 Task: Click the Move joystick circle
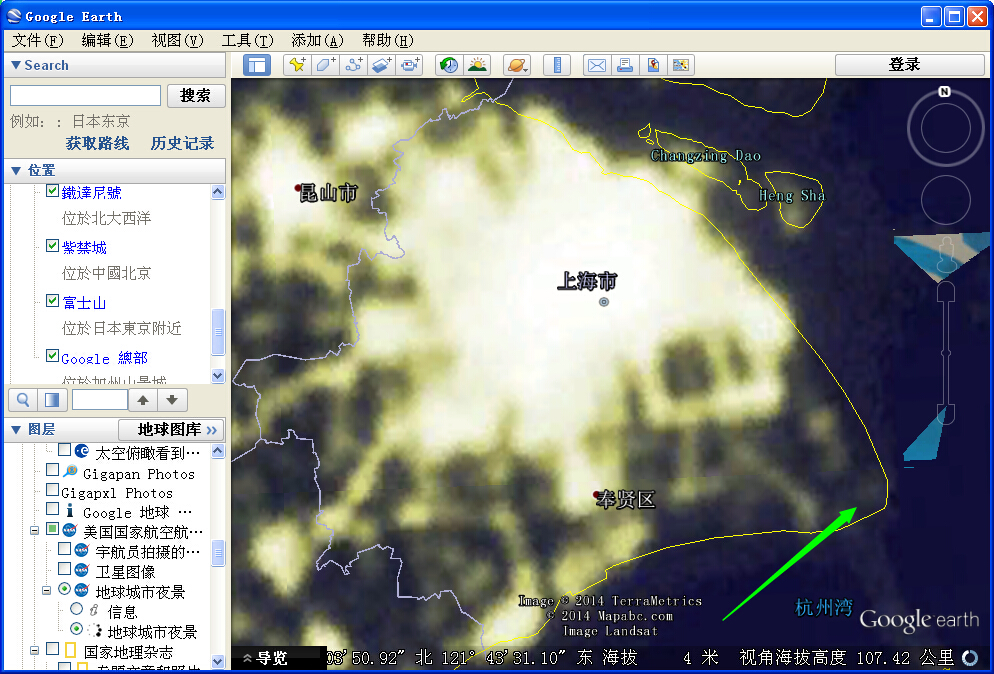tap(945, 200)
